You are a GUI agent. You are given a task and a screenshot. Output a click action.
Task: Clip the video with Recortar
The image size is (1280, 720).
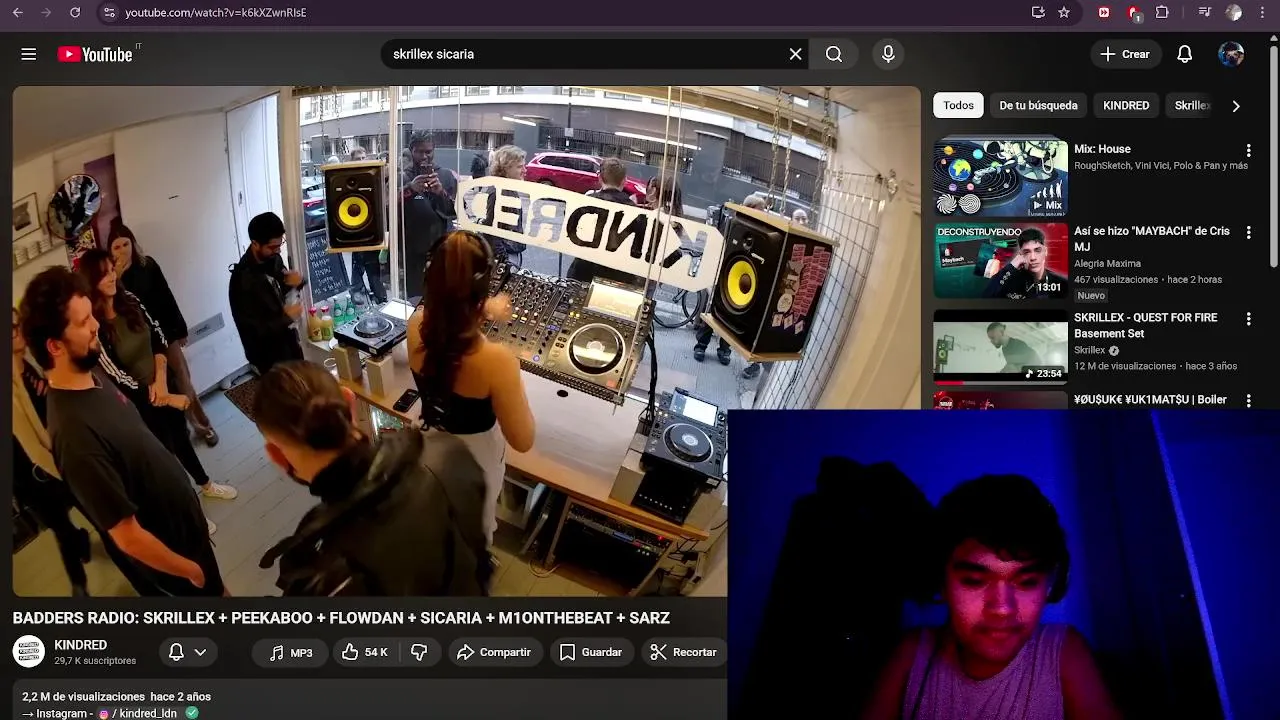pos(684,652)
